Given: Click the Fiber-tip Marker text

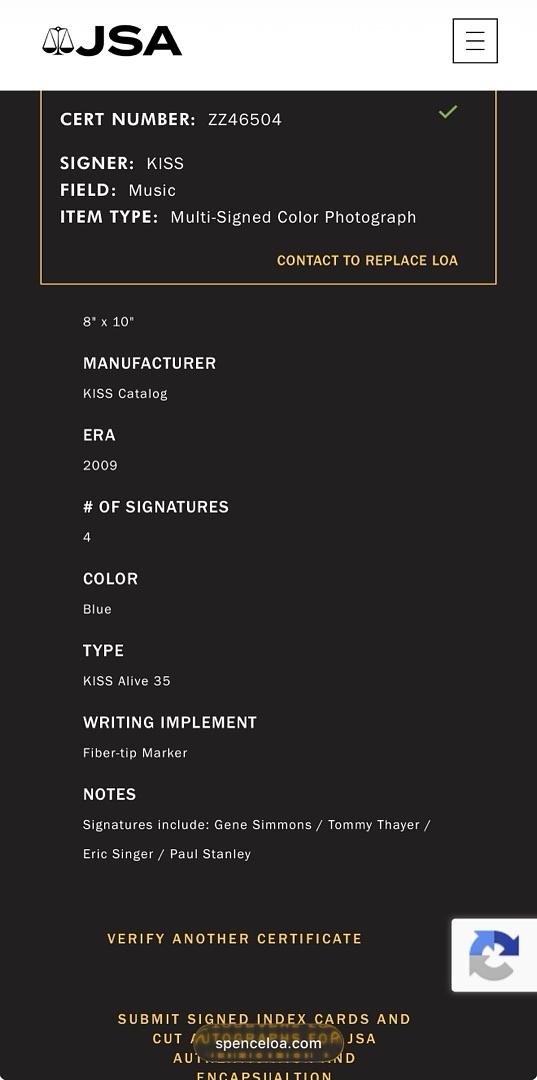Looking at the screenshot, I should (135, 753).
